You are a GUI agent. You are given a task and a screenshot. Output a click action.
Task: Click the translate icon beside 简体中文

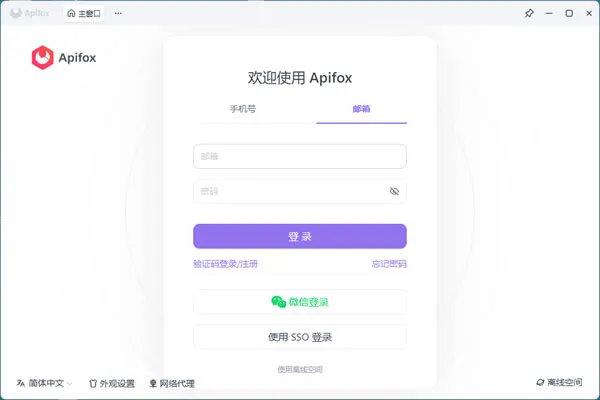pos(21,383)
